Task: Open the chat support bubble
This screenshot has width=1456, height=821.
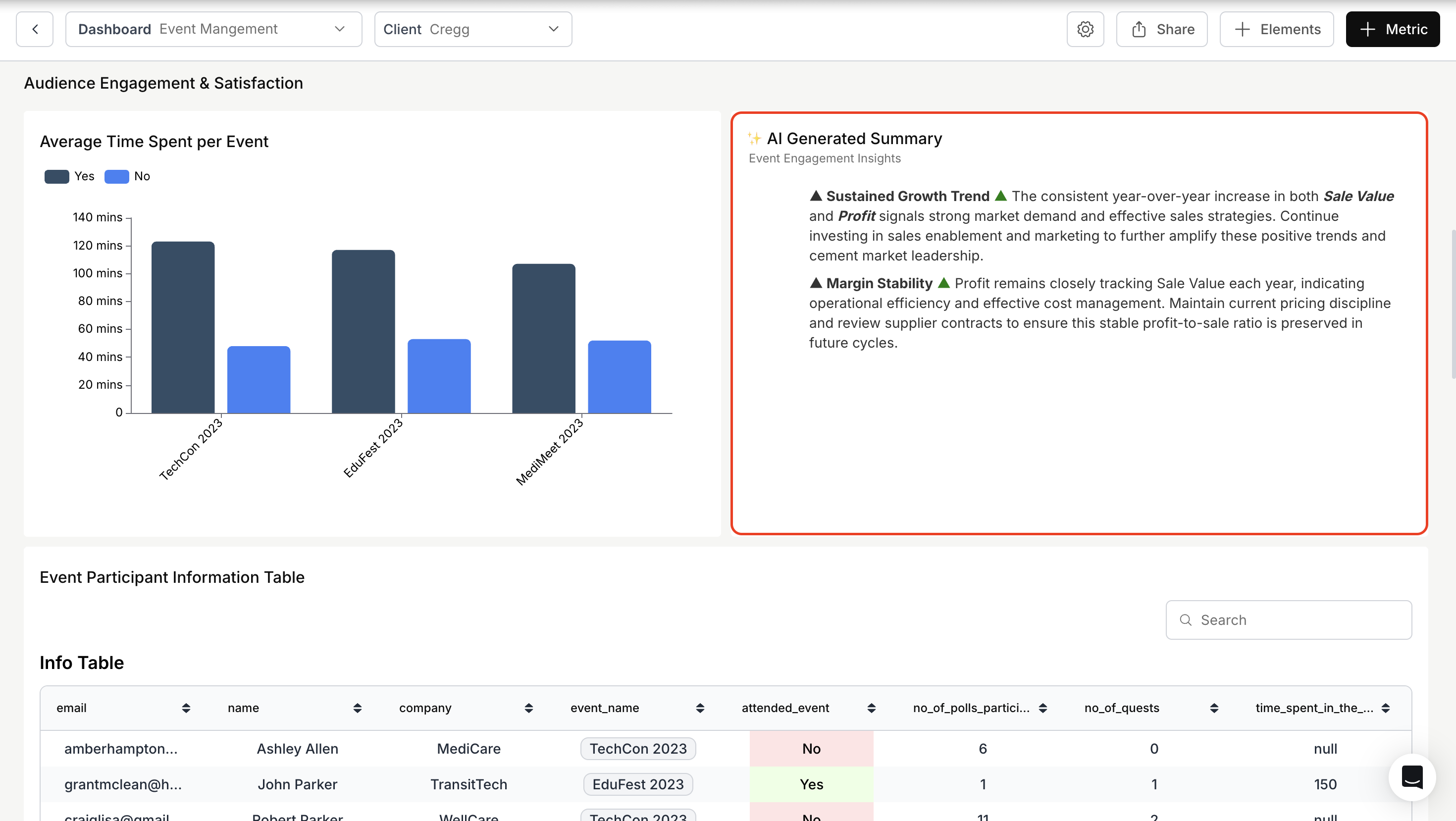Action: click(1411, 777)
